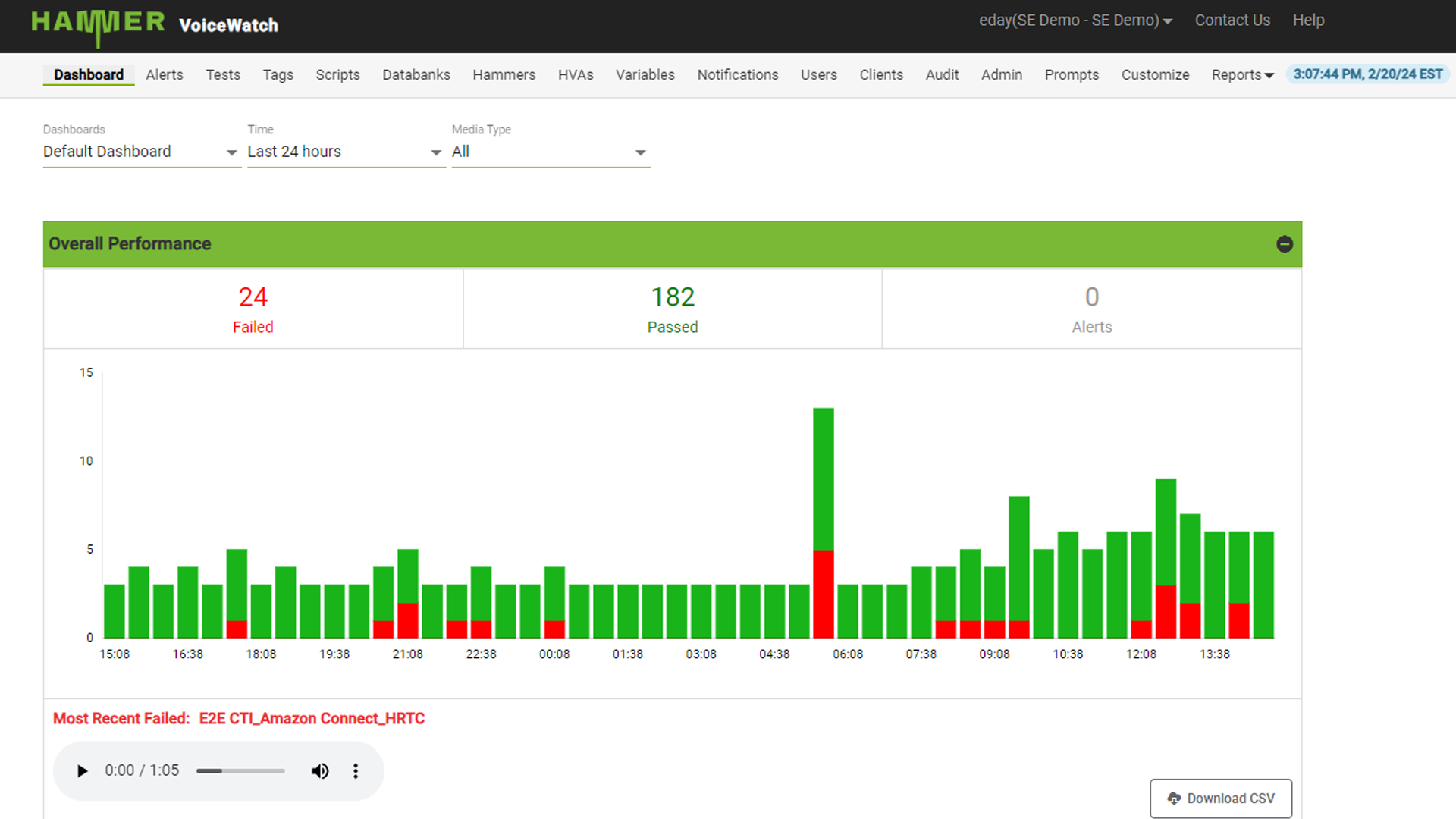Open Contact Us
Image resolution: width=1456 pixels, height=819 pixels.
pos(1232,20)
